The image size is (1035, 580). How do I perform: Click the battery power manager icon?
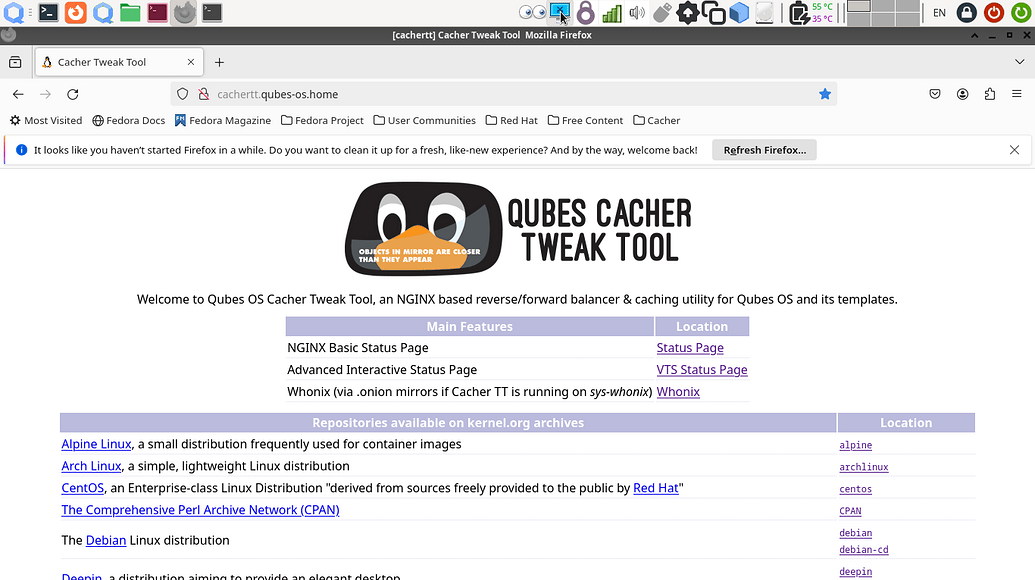(x=799, y=13)
